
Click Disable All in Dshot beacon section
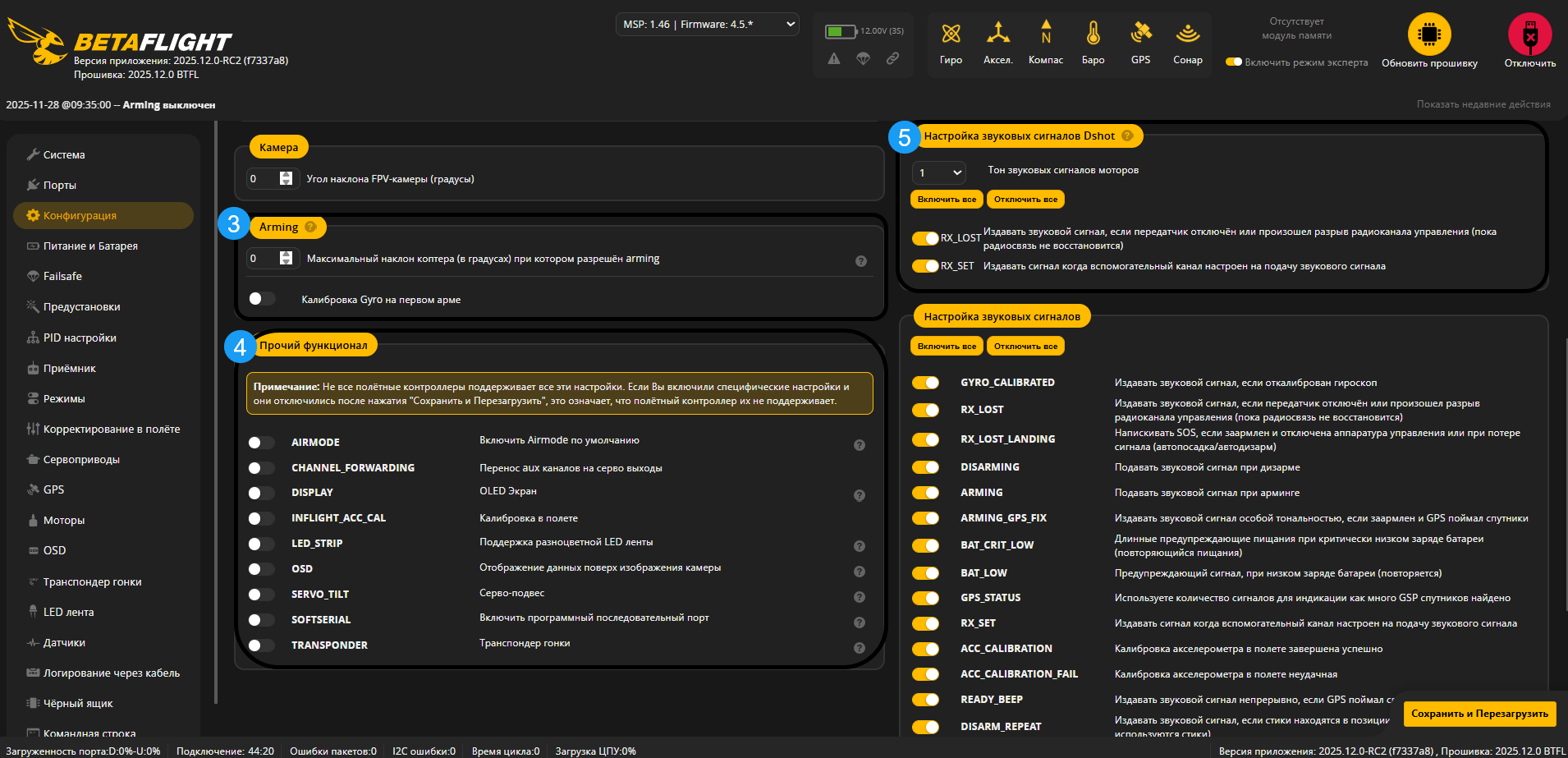point(1025,200)
